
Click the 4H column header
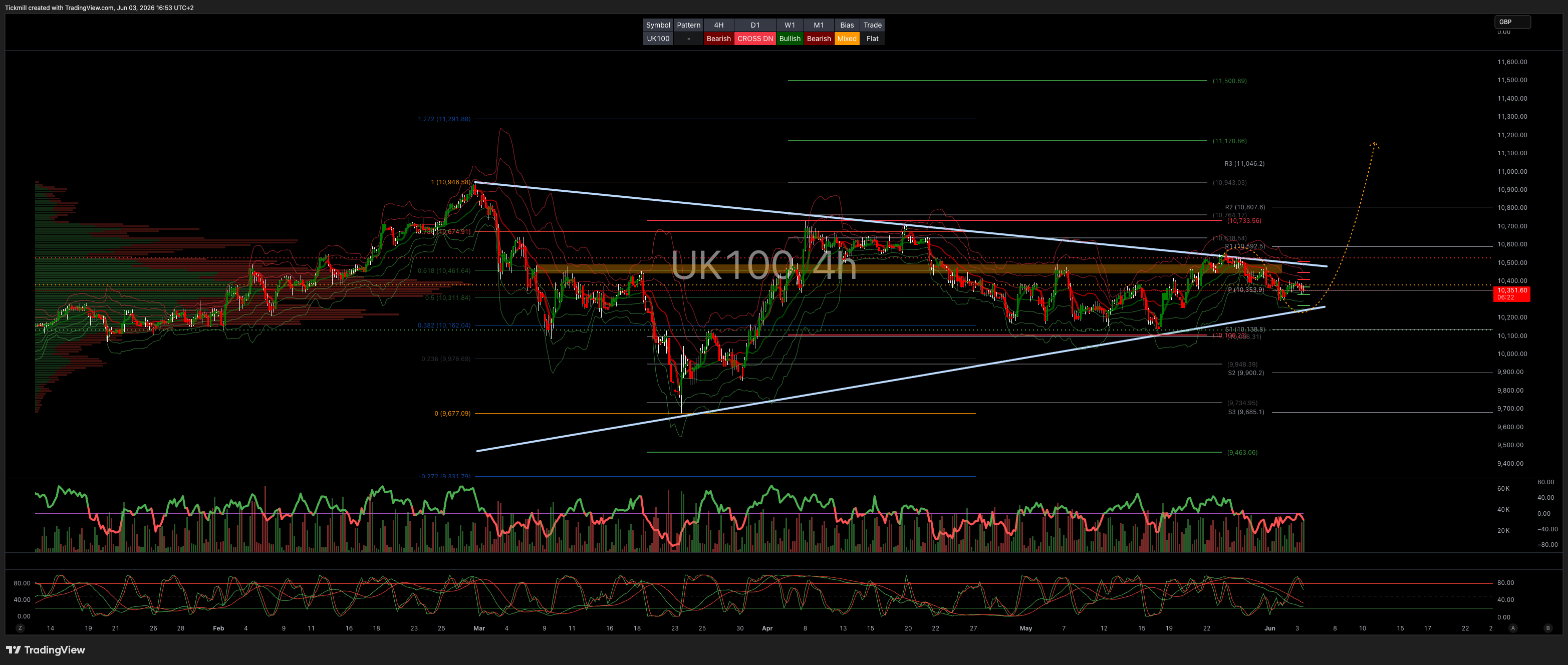[x=719, y=25]
